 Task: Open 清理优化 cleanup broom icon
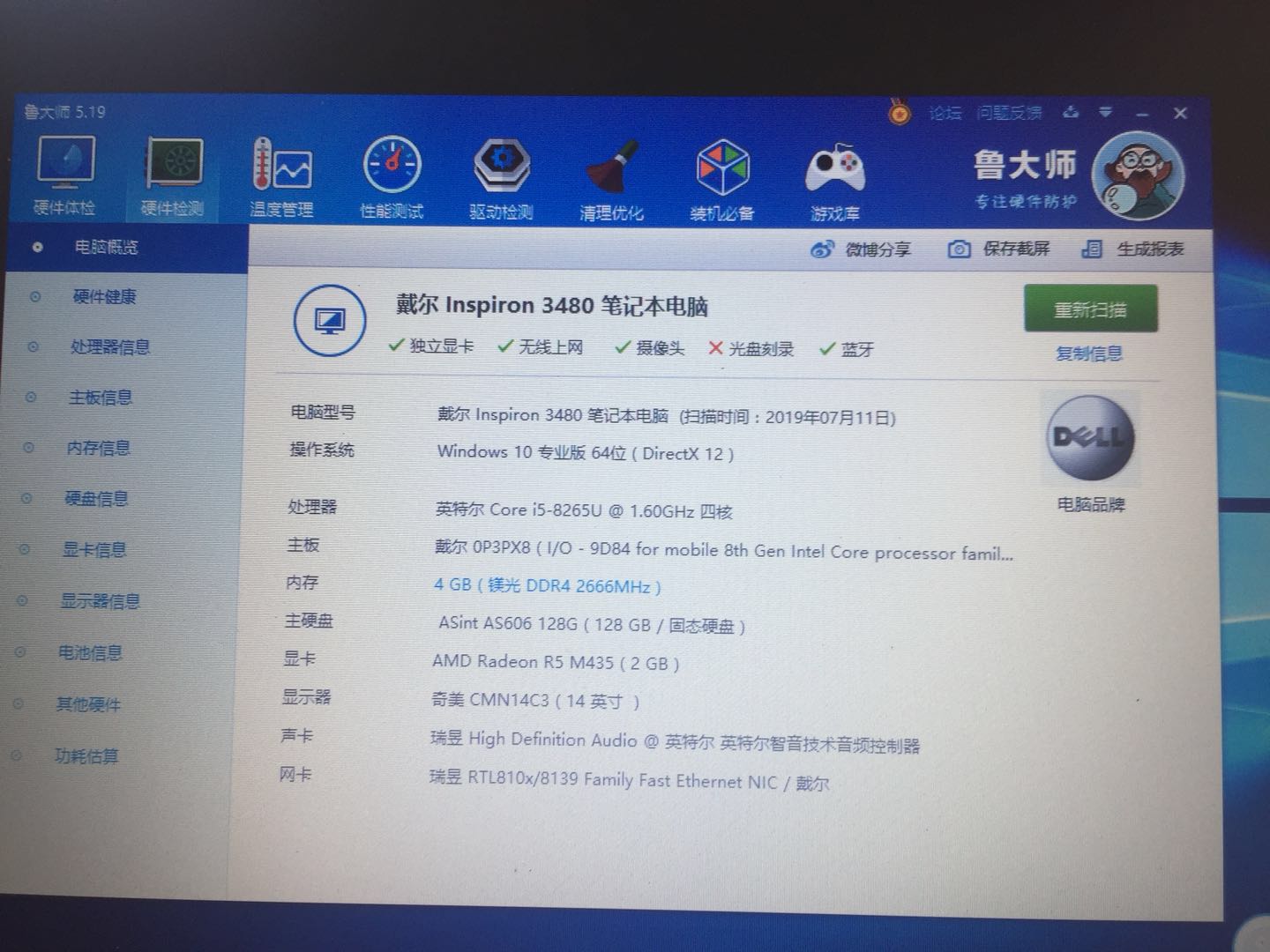611,180
